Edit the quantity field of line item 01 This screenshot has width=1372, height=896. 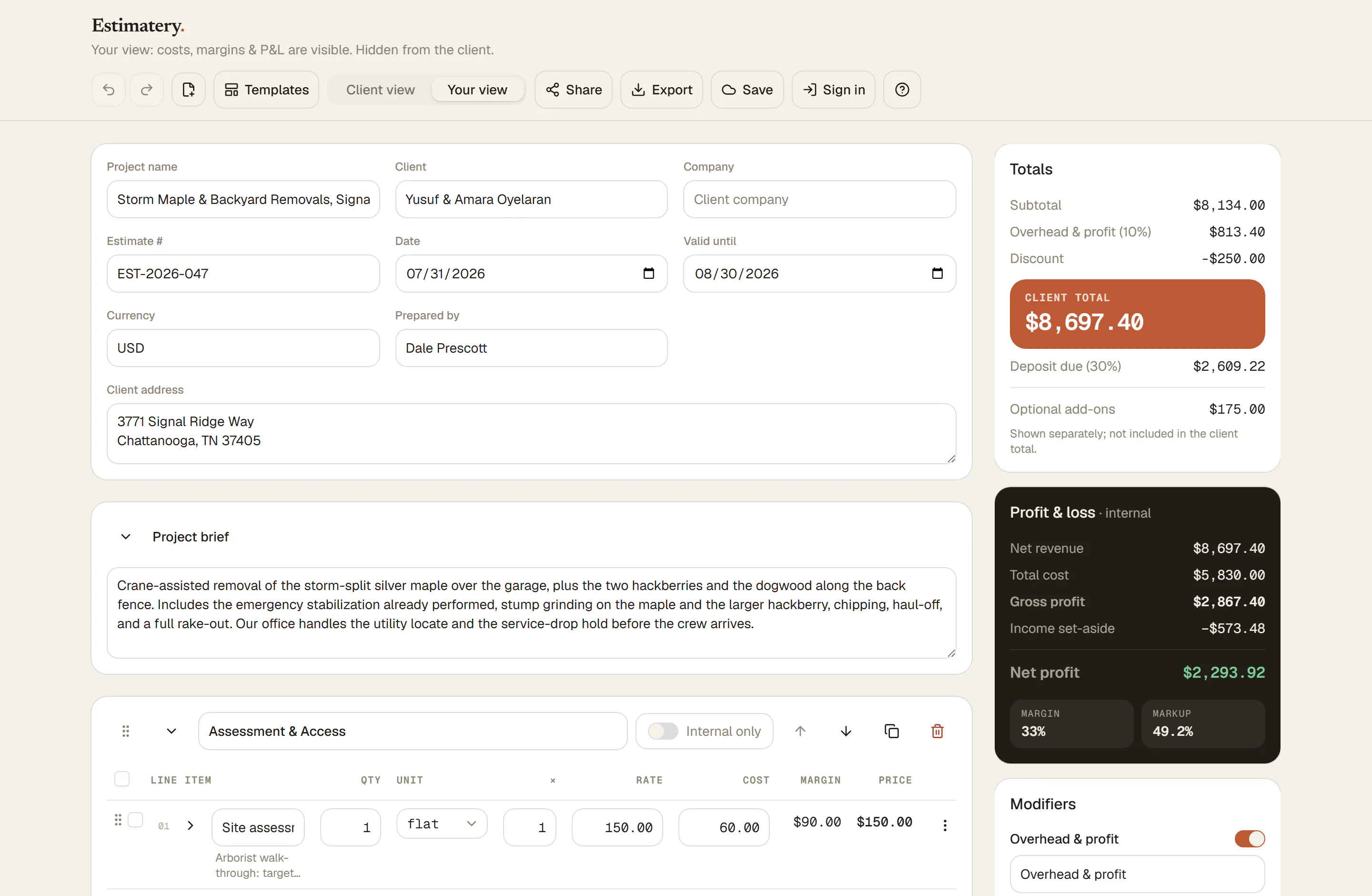(351, 827)
